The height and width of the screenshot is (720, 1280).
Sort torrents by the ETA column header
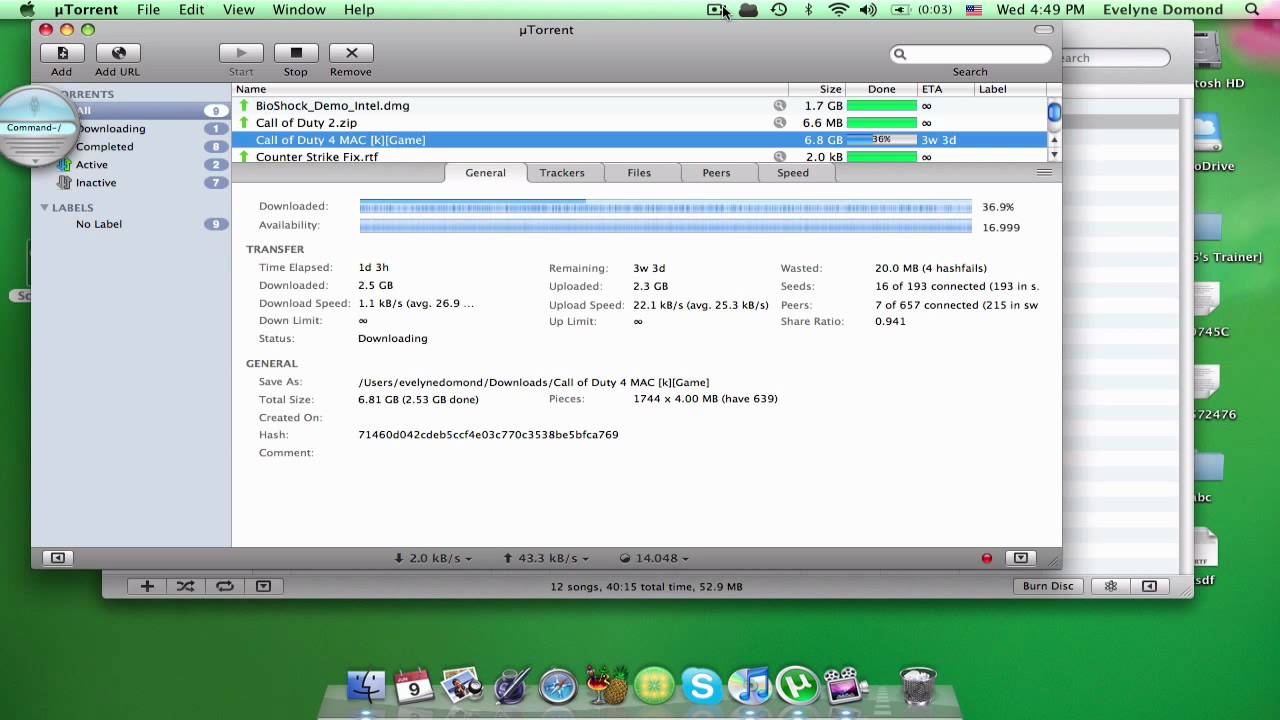pos(946,89)
